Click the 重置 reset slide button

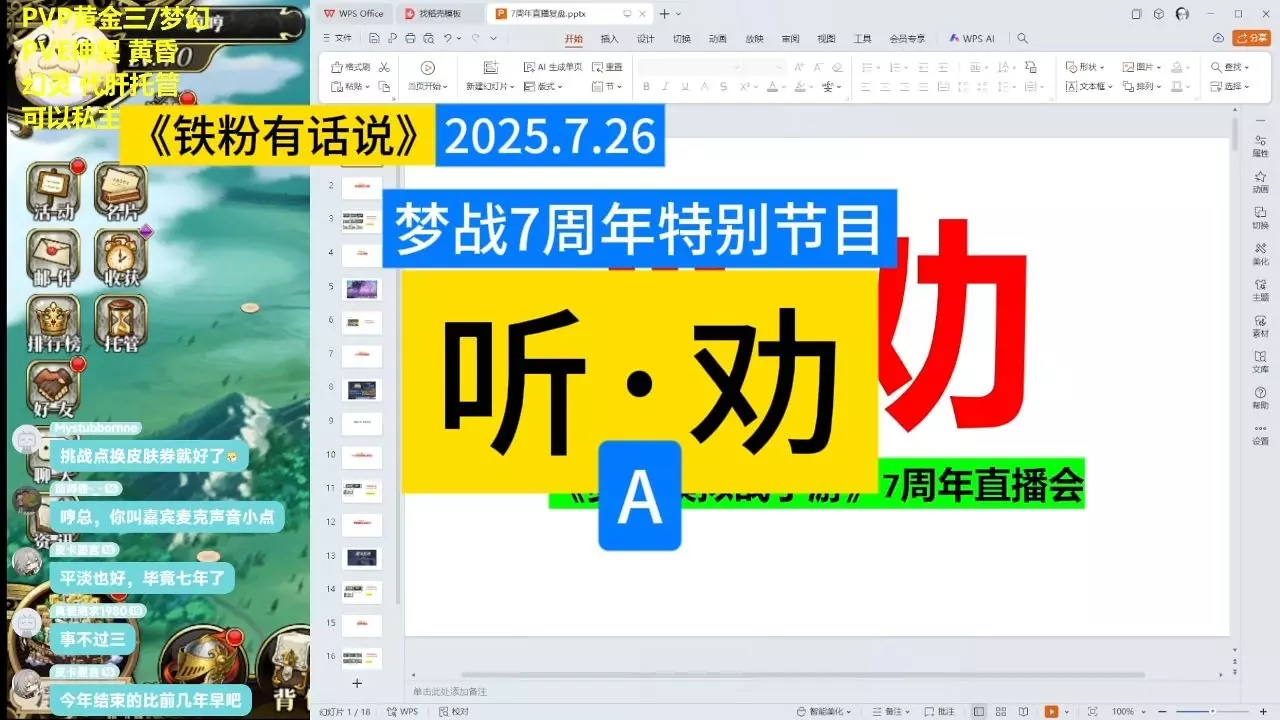point(607,67)
